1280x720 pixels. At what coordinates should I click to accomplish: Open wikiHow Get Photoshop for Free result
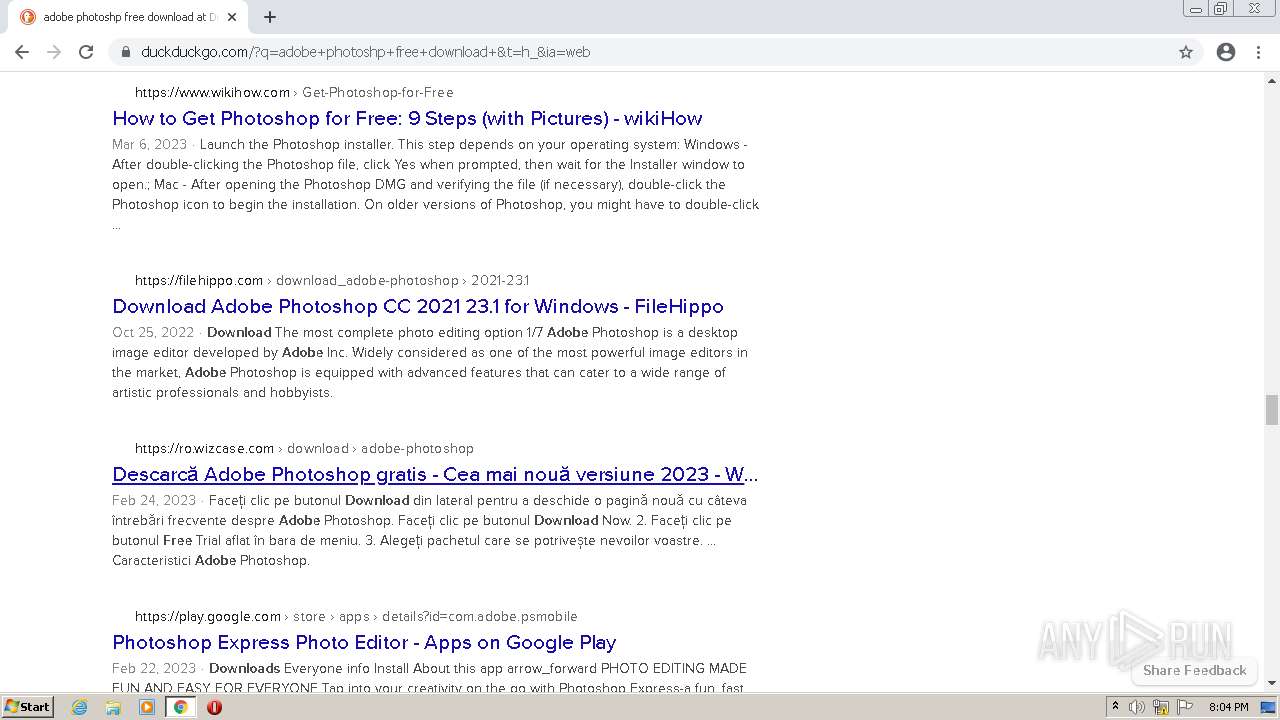(407, 118)
